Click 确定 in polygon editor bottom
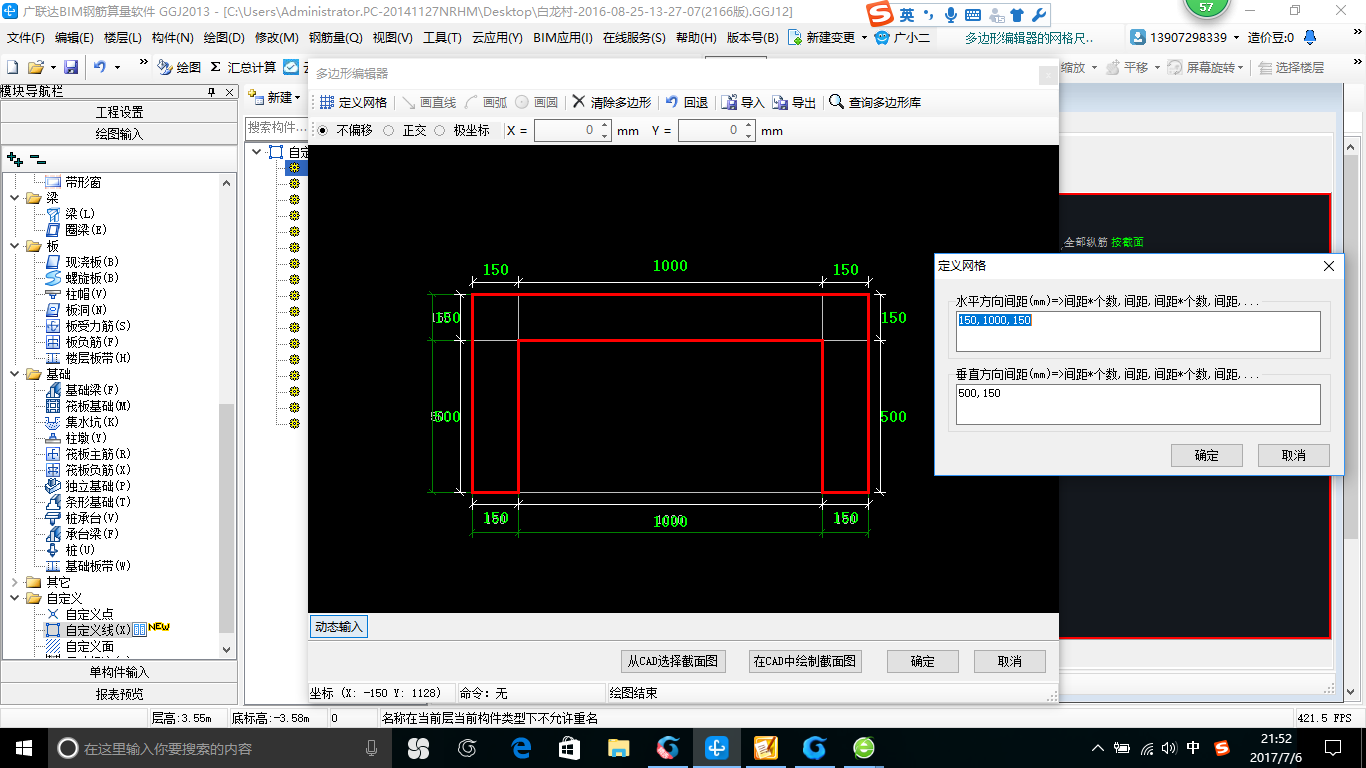 click(x=923, y=661)
